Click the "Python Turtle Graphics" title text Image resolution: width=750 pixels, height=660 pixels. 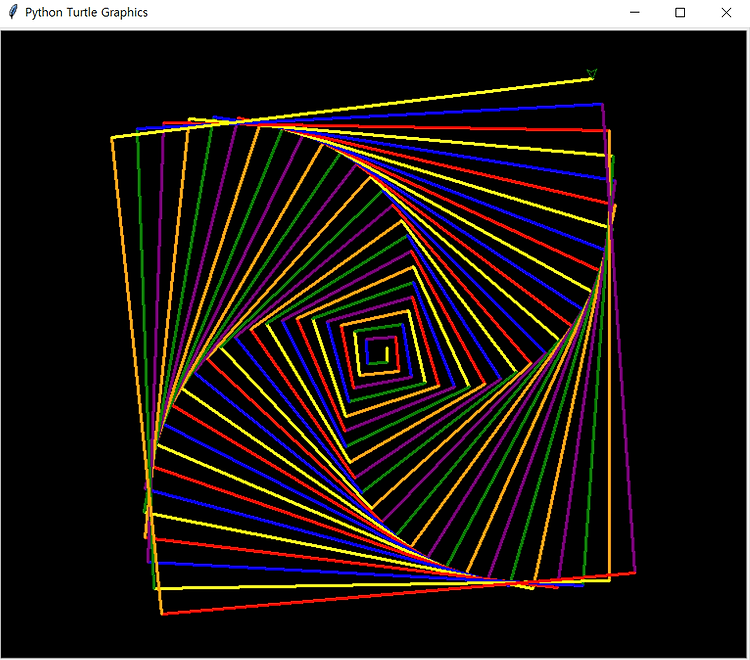[86, 12]
